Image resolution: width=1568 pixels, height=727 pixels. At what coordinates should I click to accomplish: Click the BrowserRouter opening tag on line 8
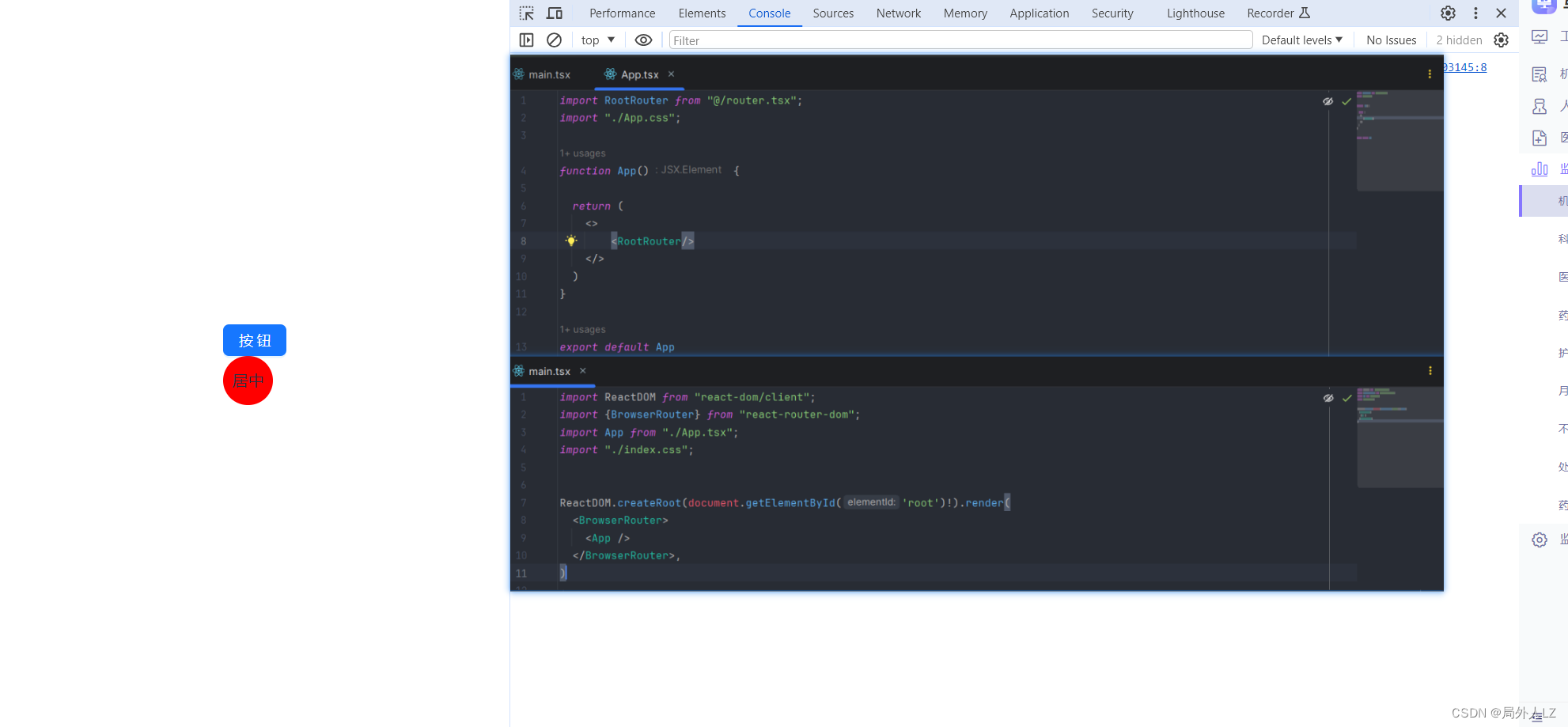[620, 521]
